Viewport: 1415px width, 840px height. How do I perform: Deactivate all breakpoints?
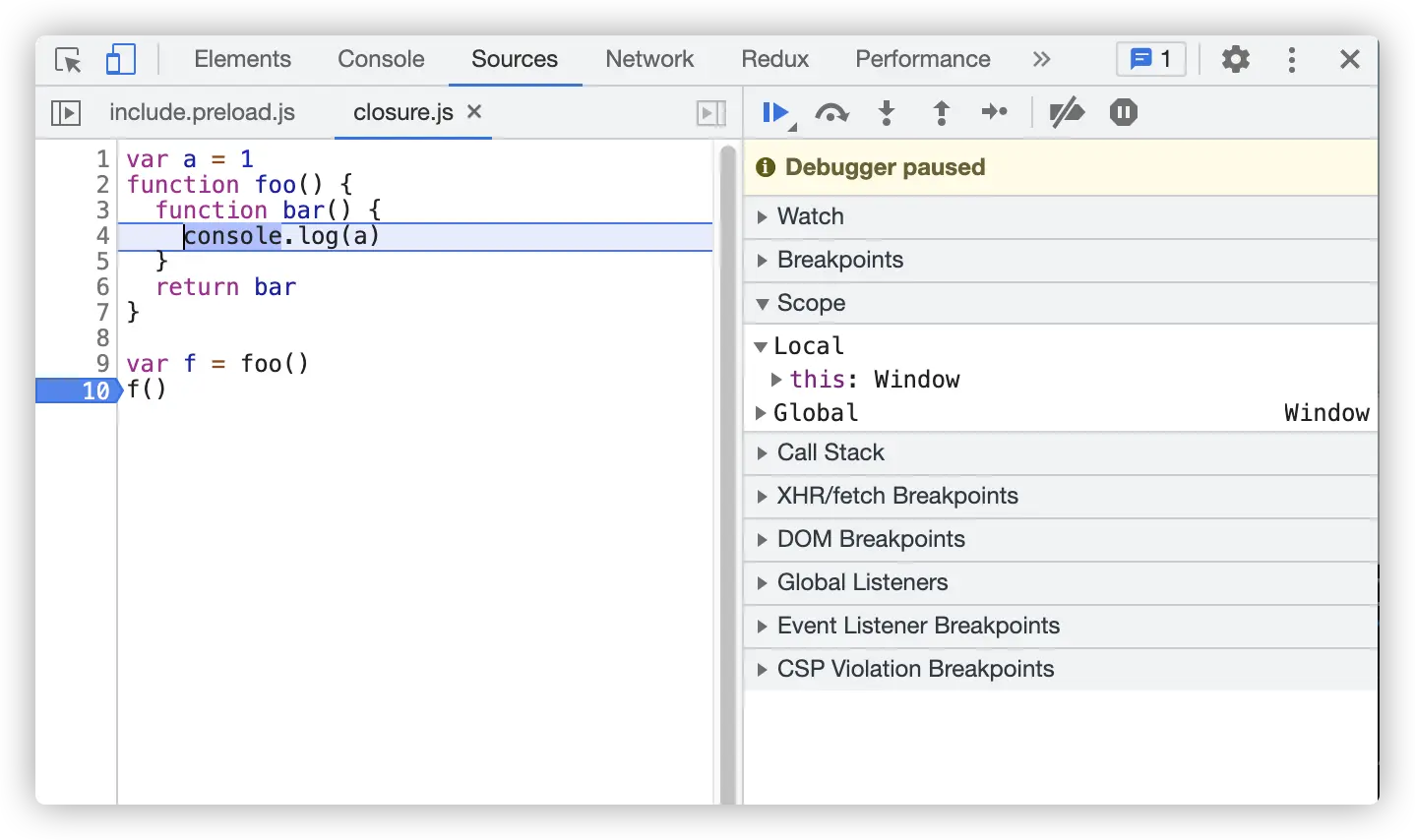[1066, 113]
